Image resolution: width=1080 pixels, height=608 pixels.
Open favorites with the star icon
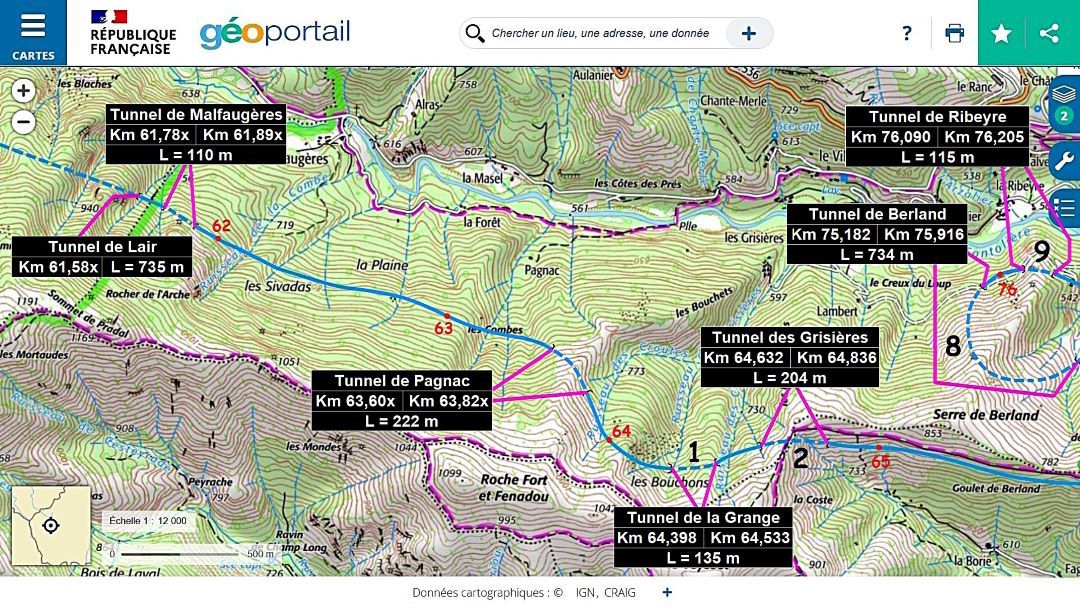(x=1001, y=33)
